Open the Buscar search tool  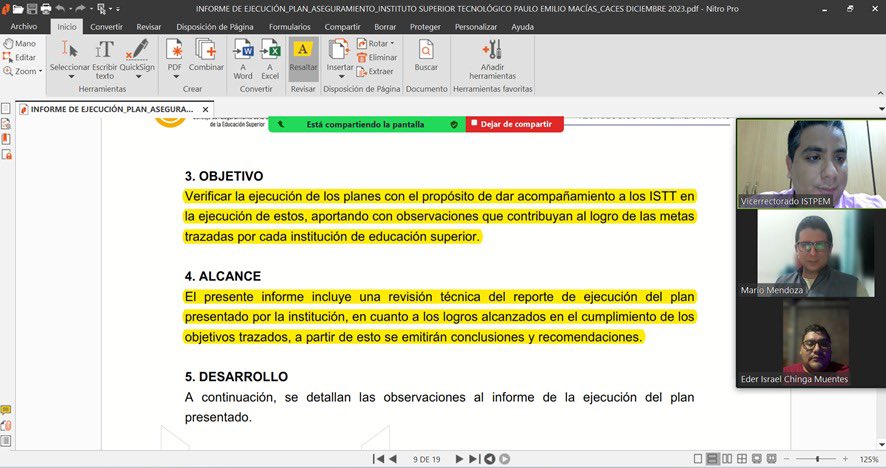click(x=426, y=55)
